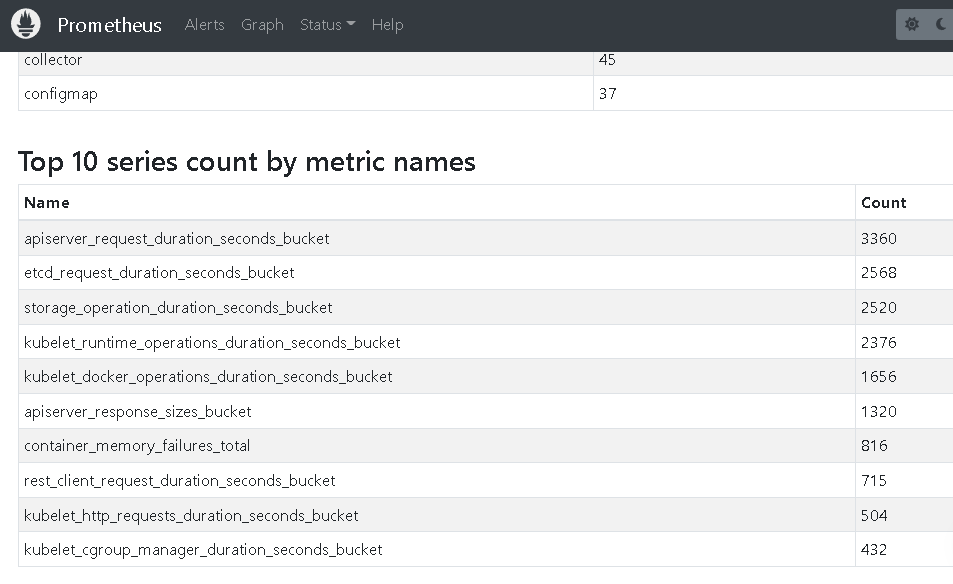
Task: Click the Name column header
Action: (x=47, y=202)
